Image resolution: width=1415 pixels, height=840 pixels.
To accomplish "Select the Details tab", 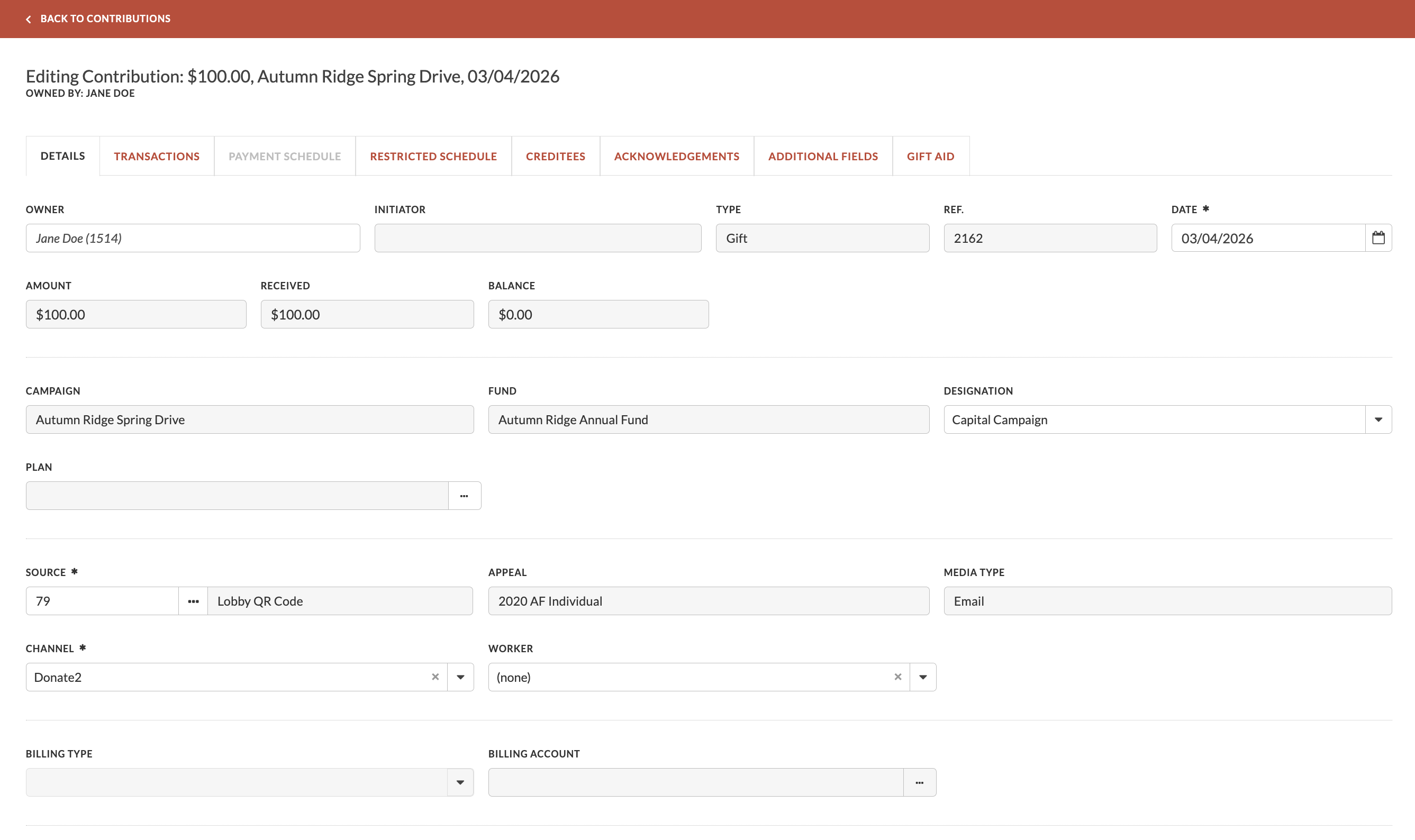I will (63, 156).
